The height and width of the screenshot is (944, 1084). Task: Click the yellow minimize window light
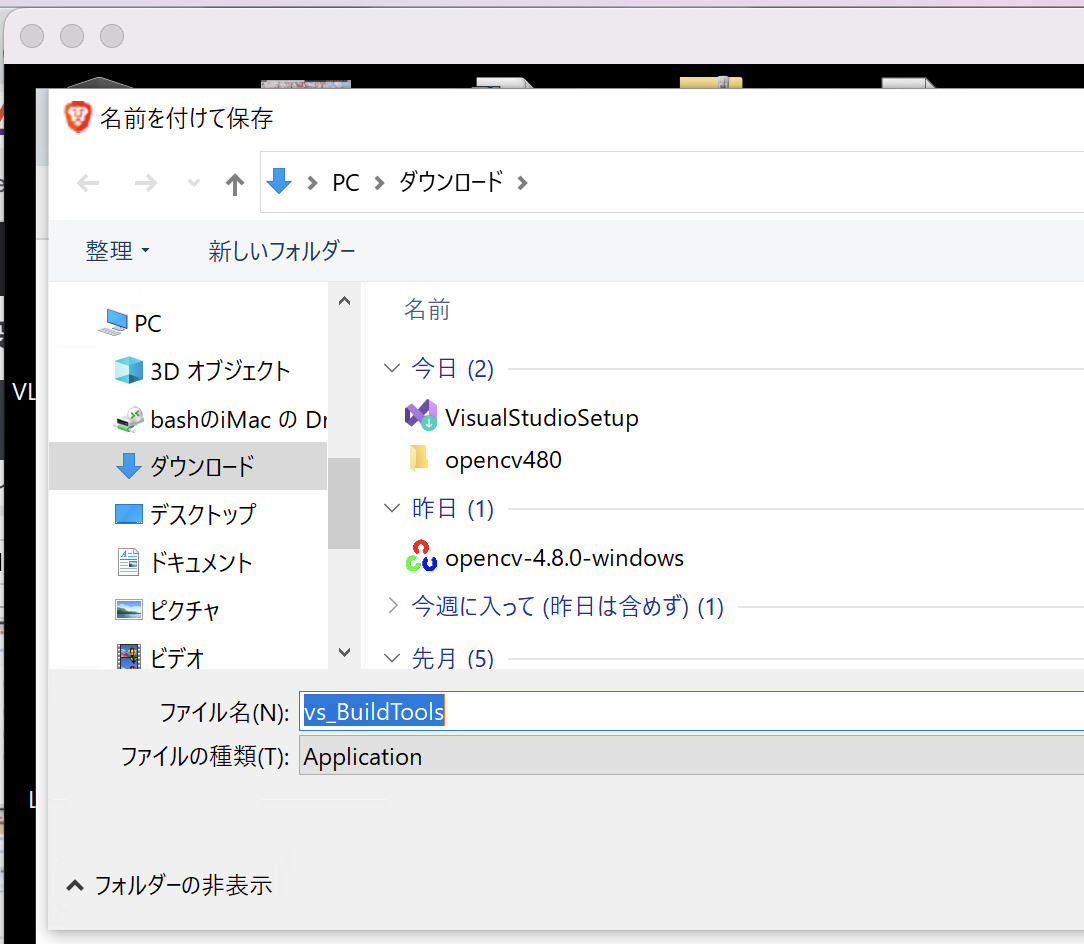tap(72, 36)
